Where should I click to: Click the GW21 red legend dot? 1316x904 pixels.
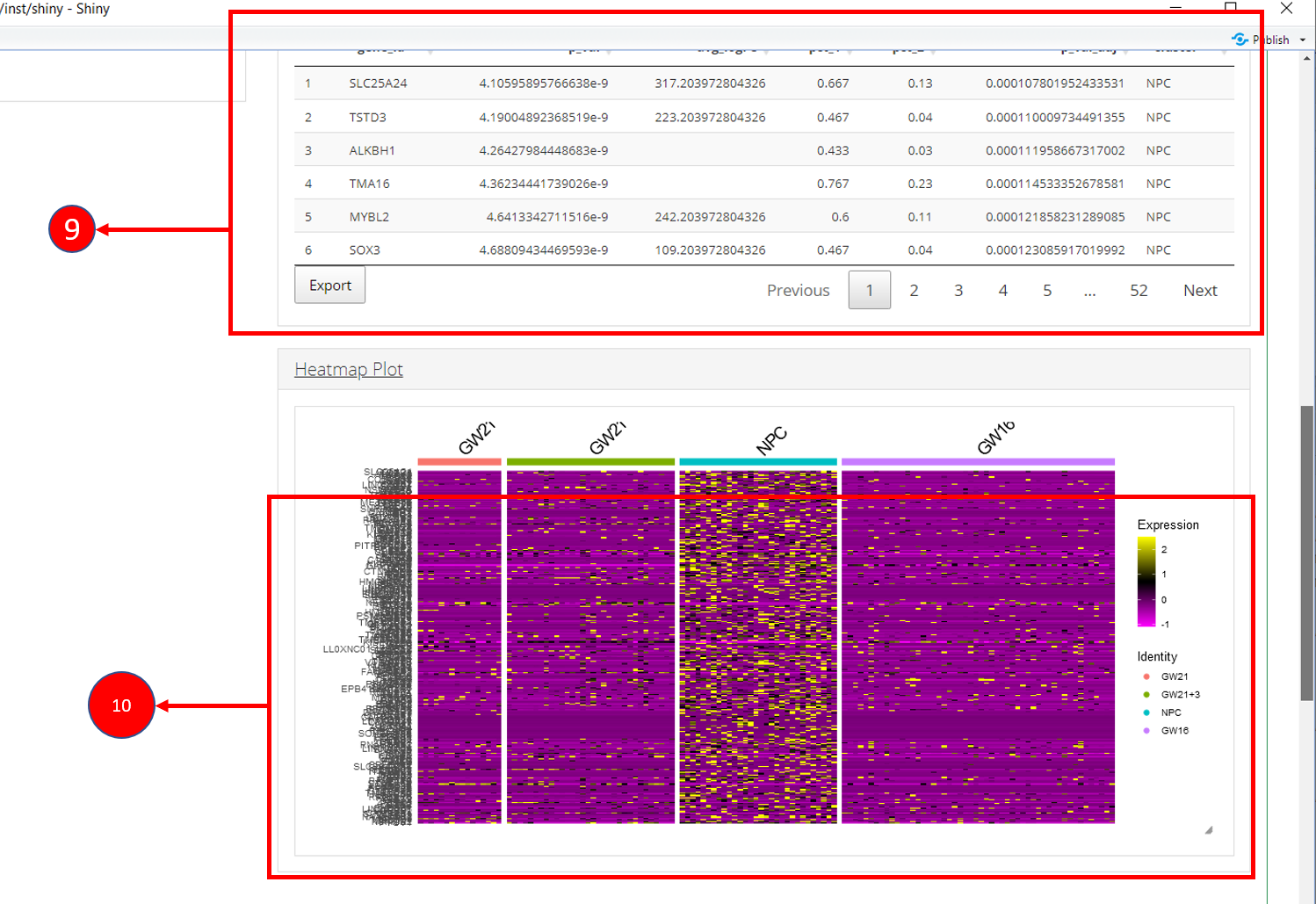[x=1146, y=676]
